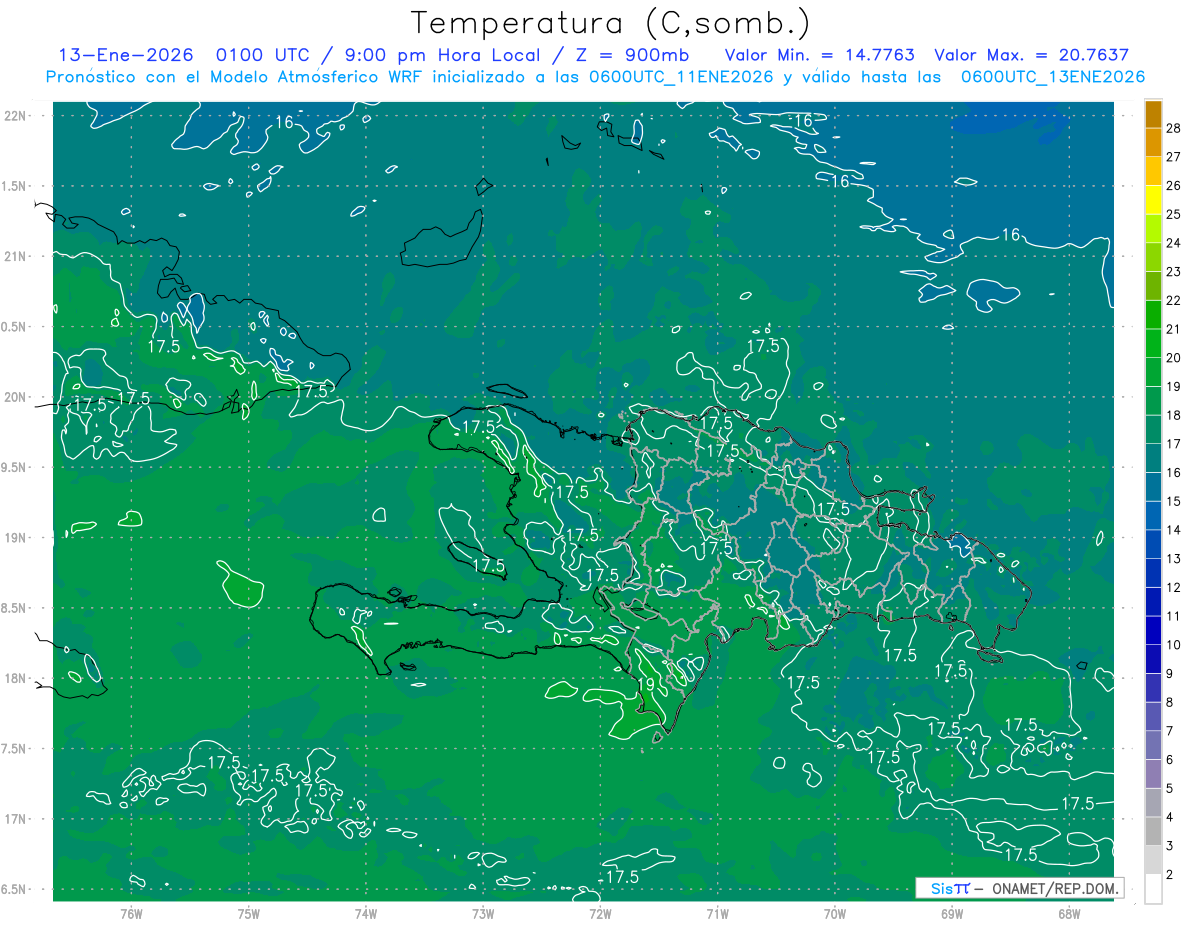Click the '72W' longitude label

(x=600, y=914)
